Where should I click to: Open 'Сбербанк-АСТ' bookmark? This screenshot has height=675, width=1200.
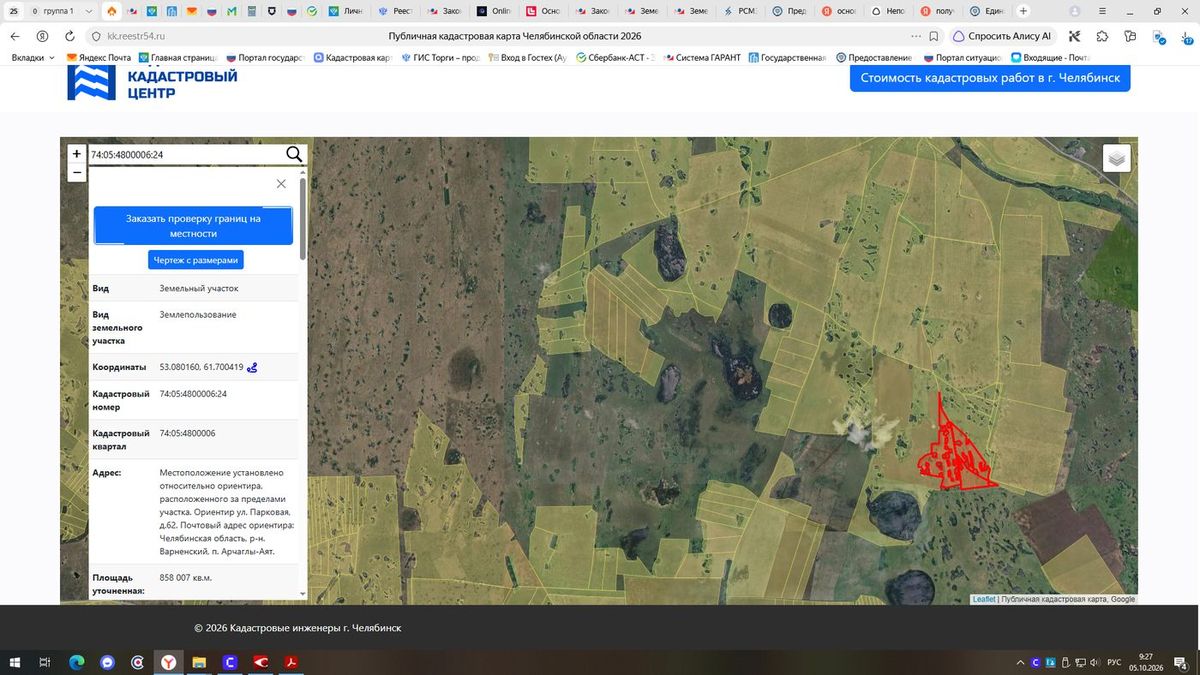point(614,58)
